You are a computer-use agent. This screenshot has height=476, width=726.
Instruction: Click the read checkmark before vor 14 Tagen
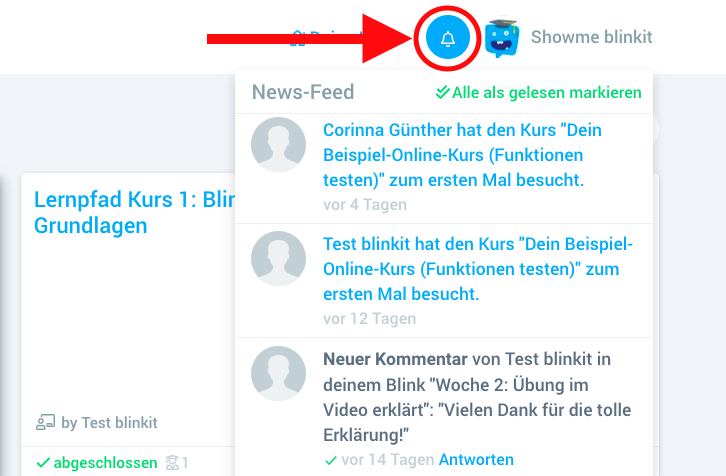331,461
